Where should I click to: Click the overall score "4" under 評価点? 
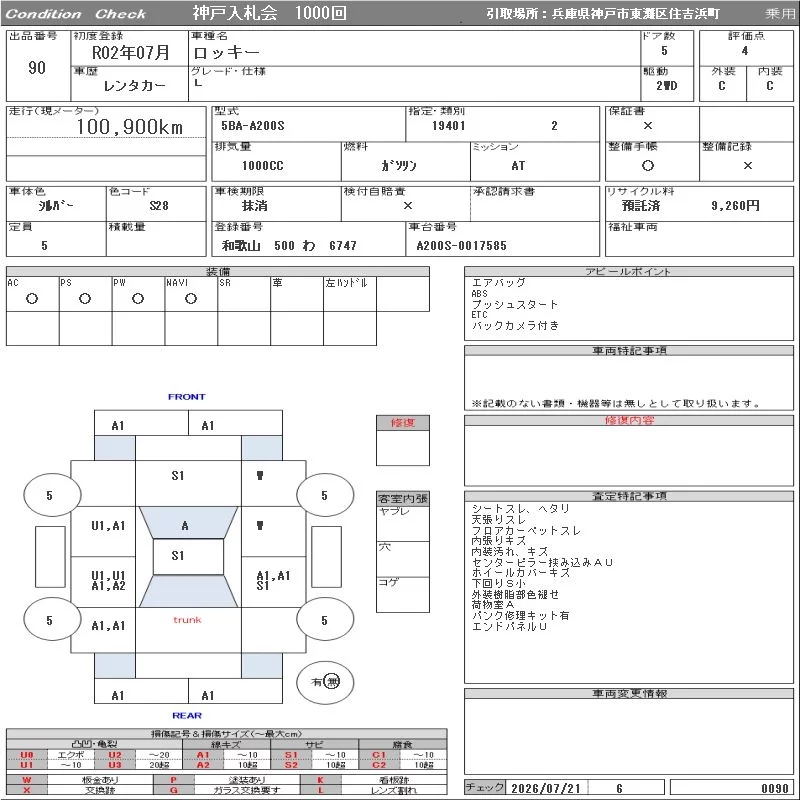[x=745, y=51]
